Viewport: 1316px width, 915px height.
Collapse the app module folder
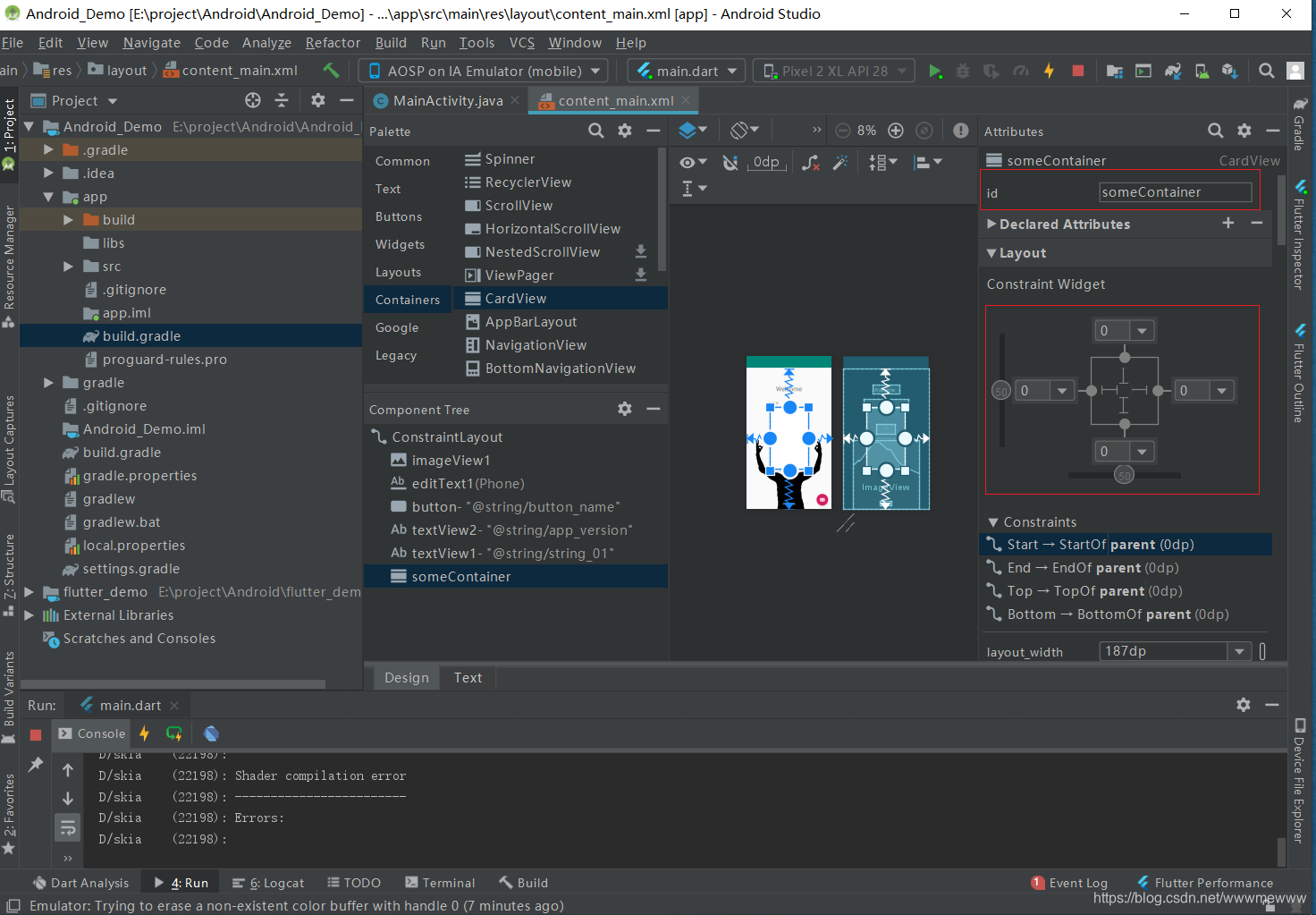(48, 196)
